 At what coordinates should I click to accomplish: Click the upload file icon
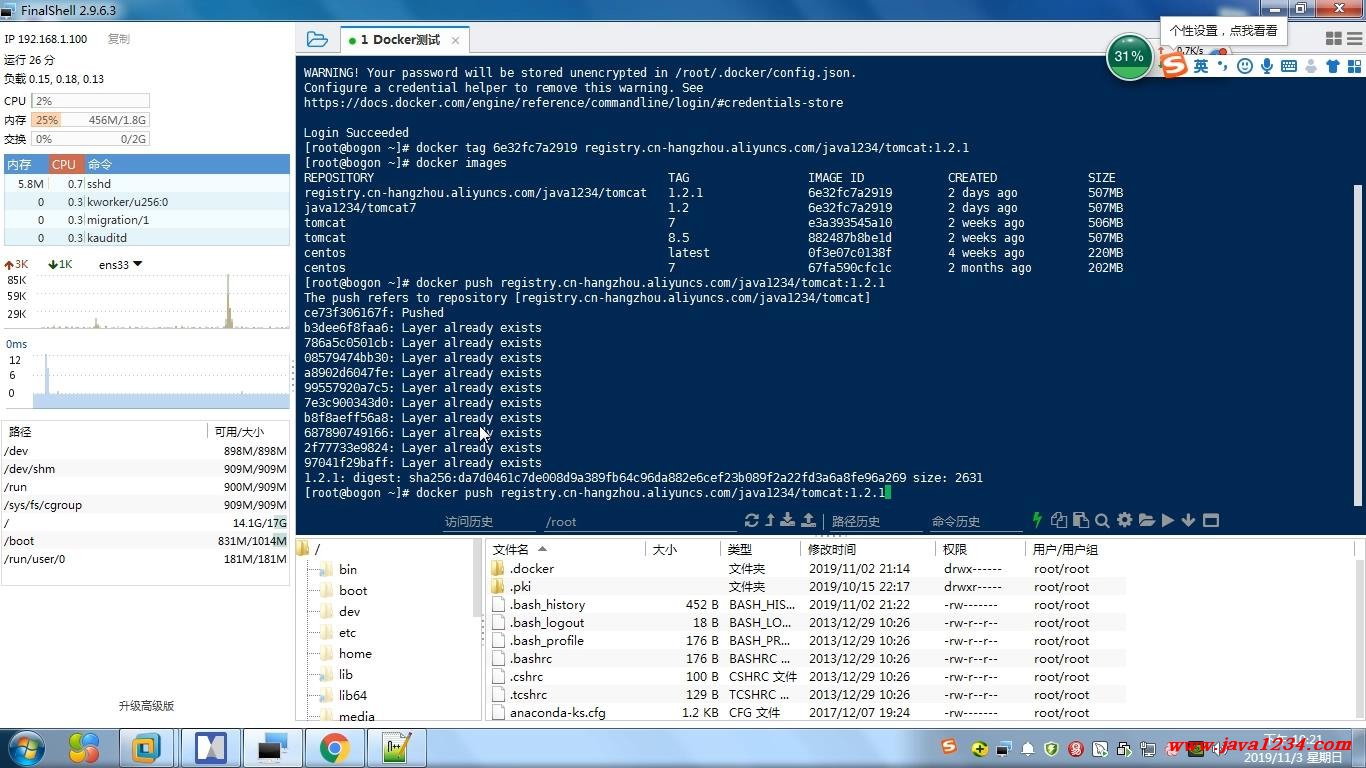point(808,520)
